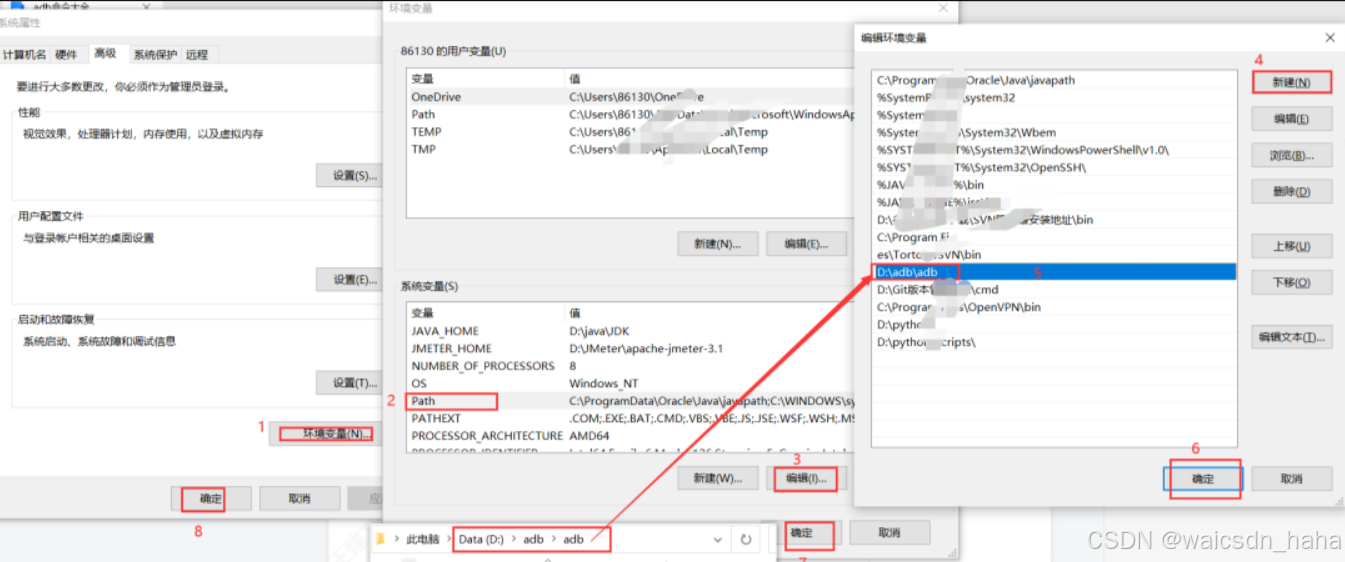
Task: Click the 浏览(B)... button
Action: 1292,155
